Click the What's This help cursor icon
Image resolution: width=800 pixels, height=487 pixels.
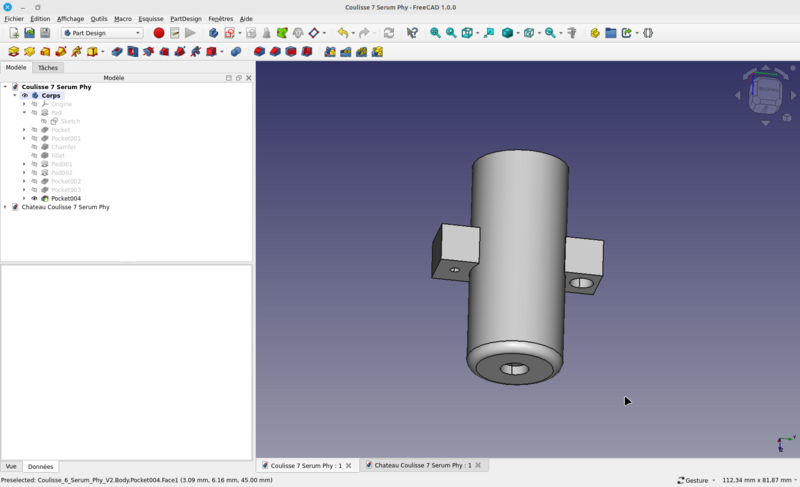tap(412, 33)
